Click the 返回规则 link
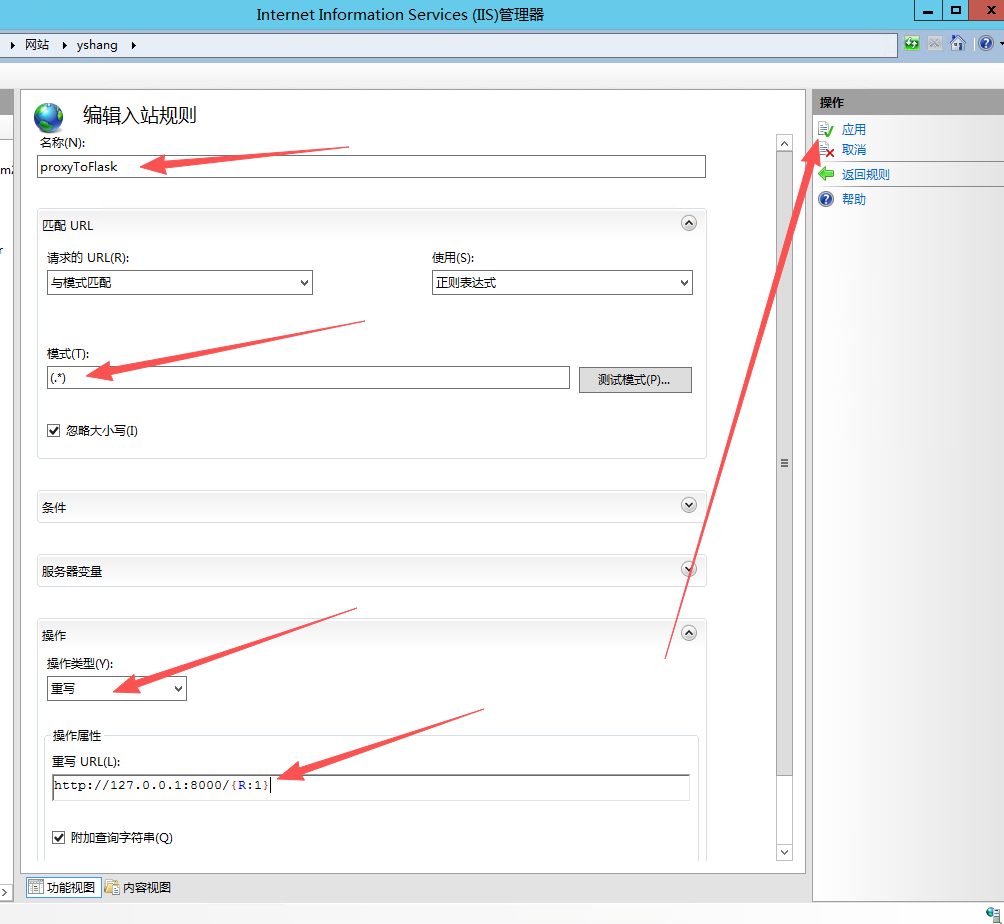This screenshot has height=924, width=1004. pyautogui.click(x=866, y=174)
